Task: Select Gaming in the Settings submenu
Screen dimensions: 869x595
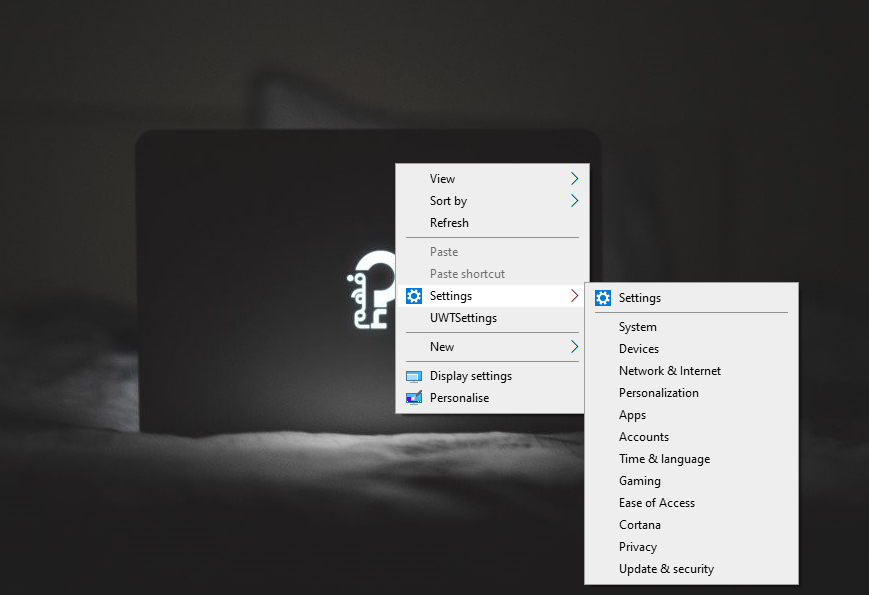Action: [691, 481]
